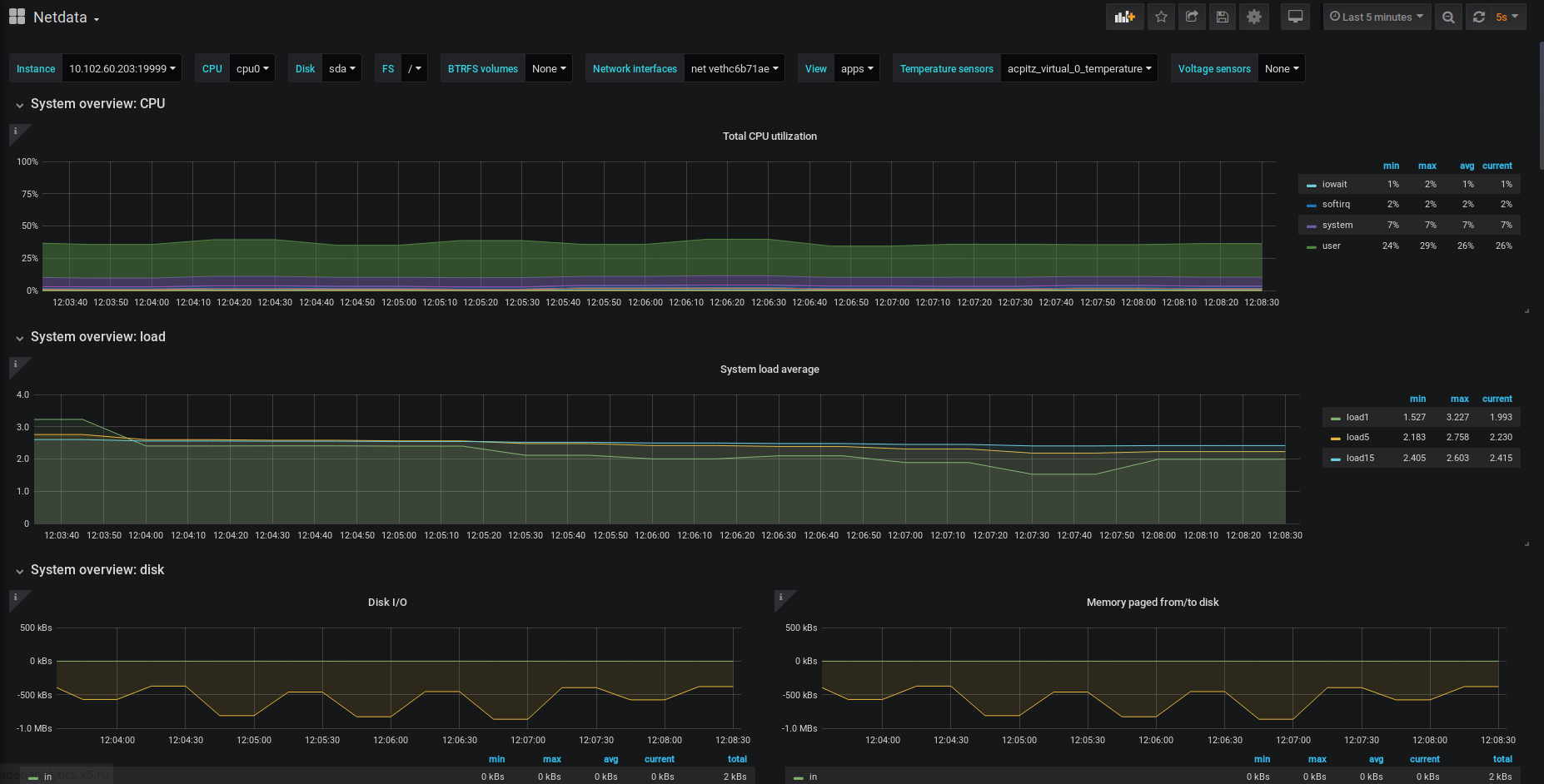The height and width of the screenshot is (784, 1544).
Task: Click the page vertical scrollbar
Action: click(x=1541, y=104)
